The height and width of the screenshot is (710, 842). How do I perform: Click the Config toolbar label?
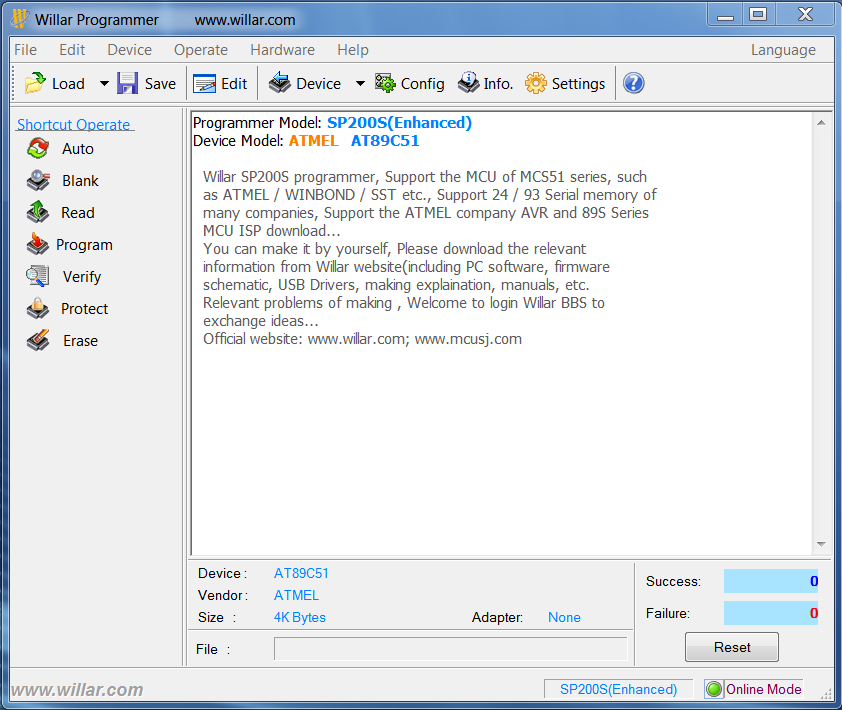(x=423, y=84)
